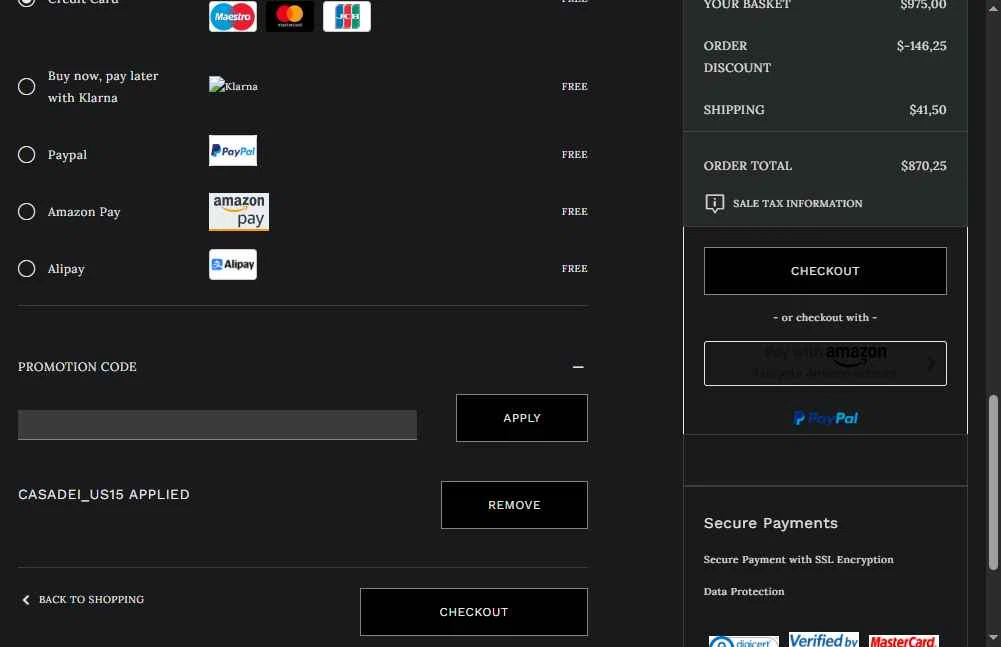1001x647 pixels.
Task: Click the Maestro card logo
Action: click(x=233, y=16)
